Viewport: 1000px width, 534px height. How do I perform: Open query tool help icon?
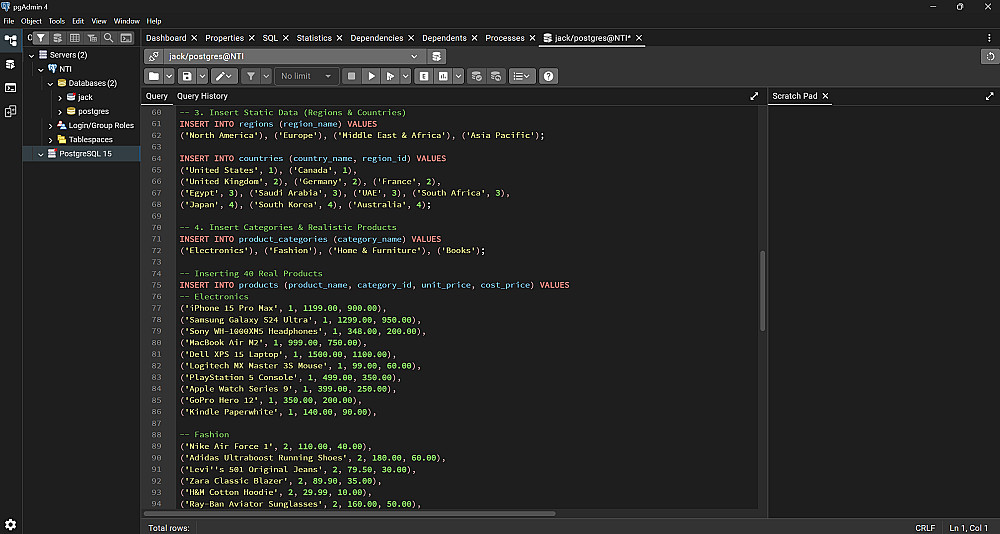click(547, 76)
